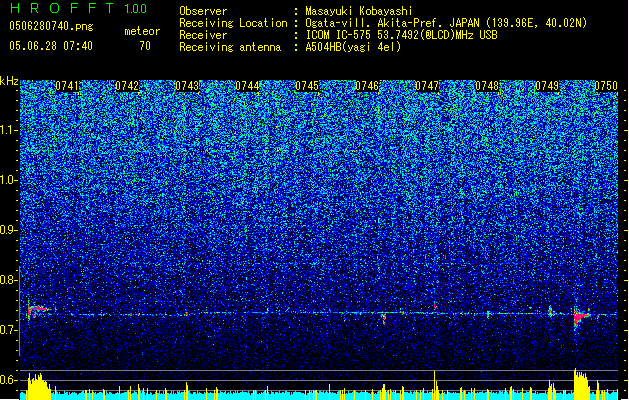629x400 pixels.
Task: Click the 'Observer' field label
Action: click(x=203, y=11)
